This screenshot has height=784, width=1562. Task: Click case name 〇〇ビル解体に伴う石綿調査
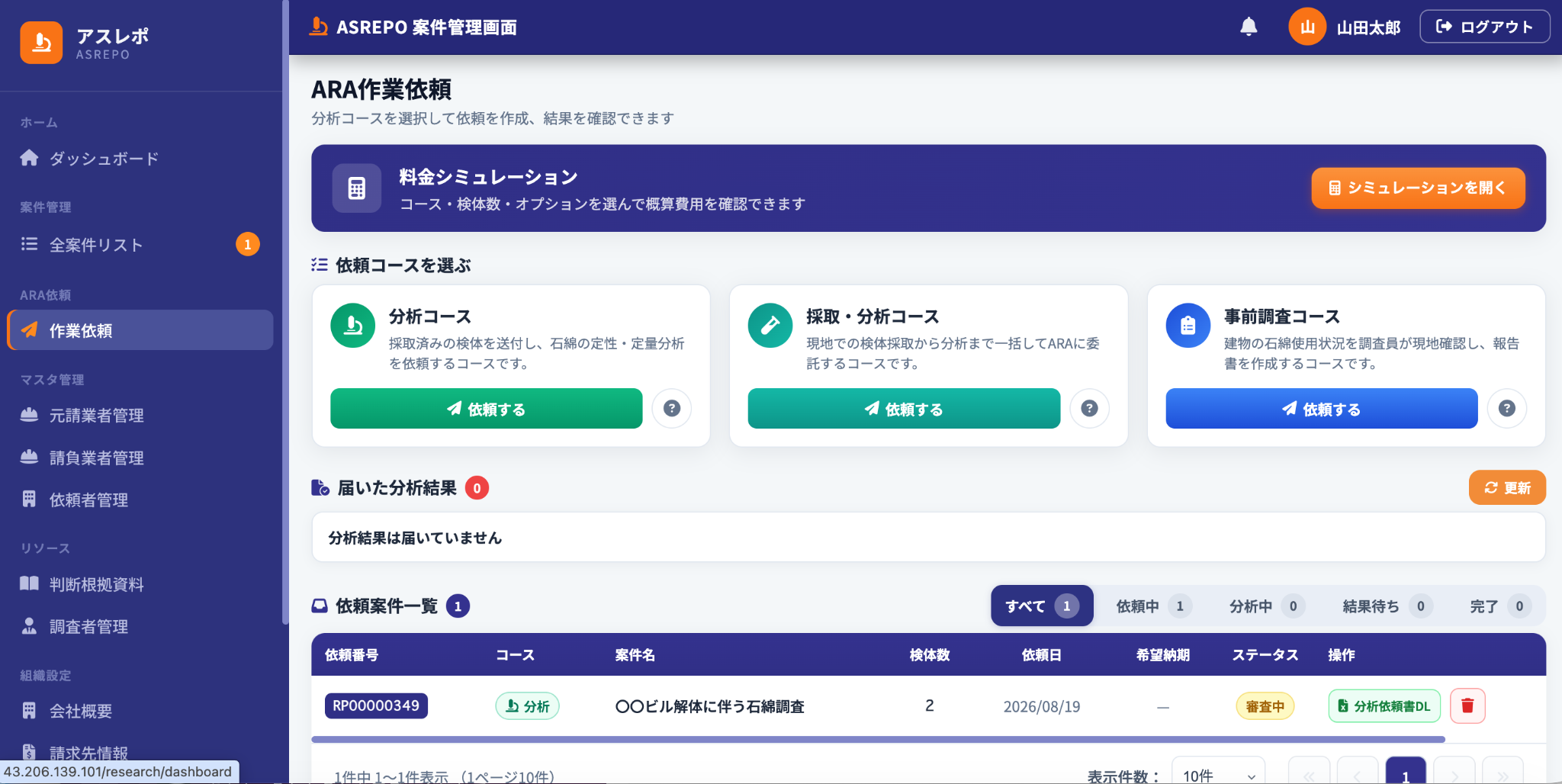point(709,706)
